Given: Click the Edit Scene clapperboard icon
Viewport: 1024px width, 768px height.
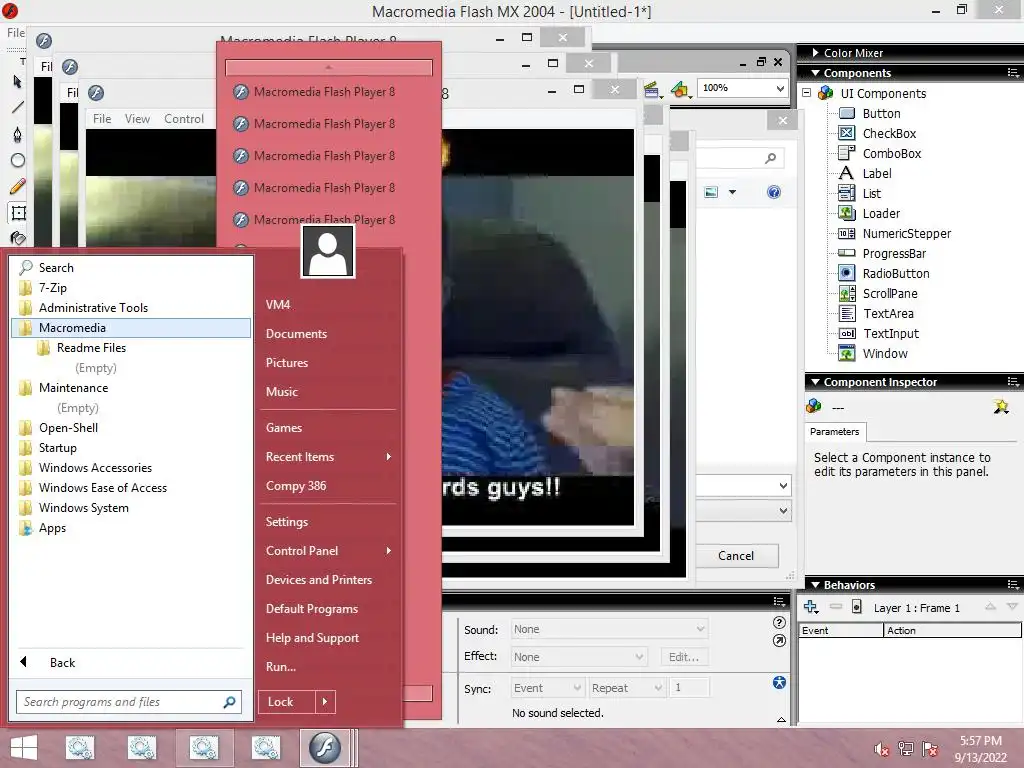Looking at the screenshot, I should [x=651, y=89].
